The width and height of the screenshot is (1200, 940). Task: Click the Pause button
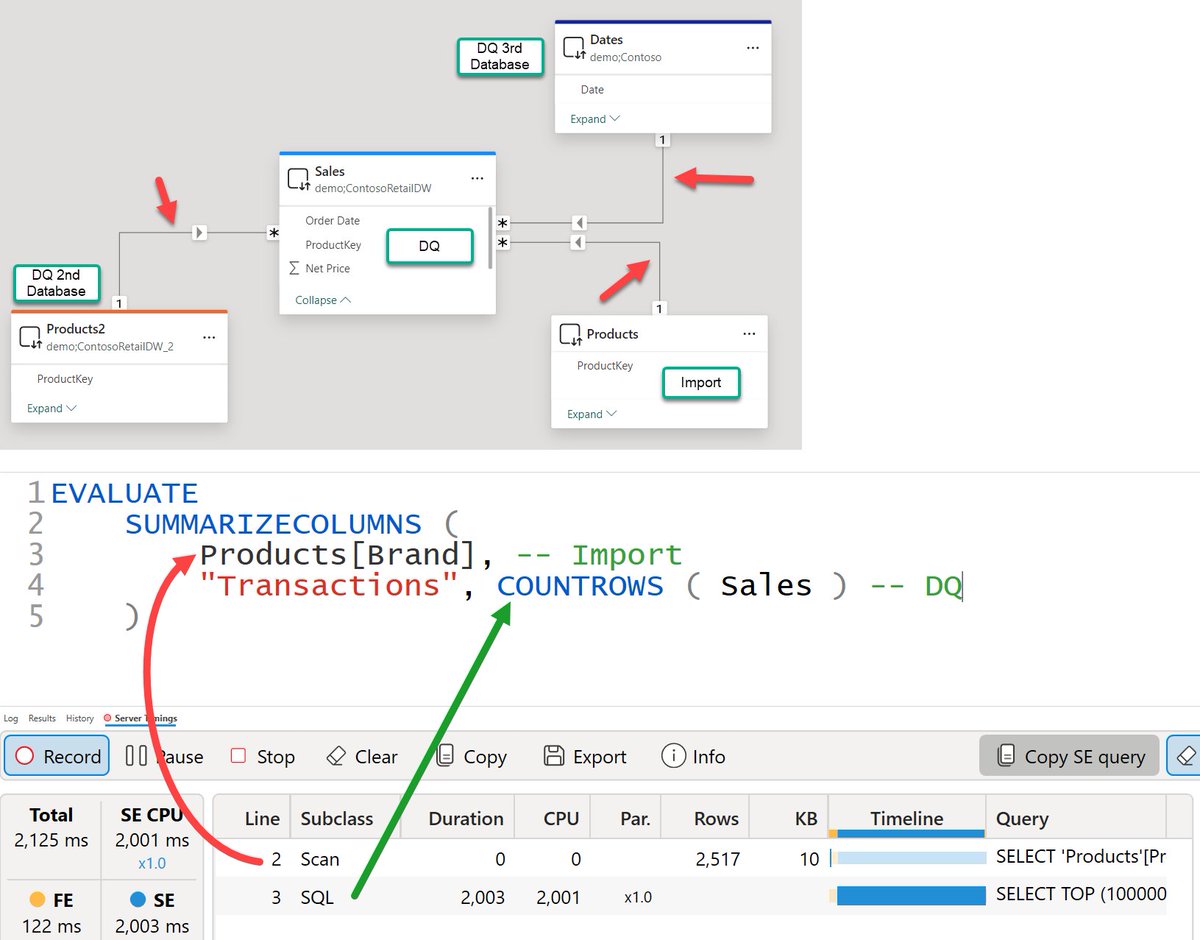[x=164, y=756]
